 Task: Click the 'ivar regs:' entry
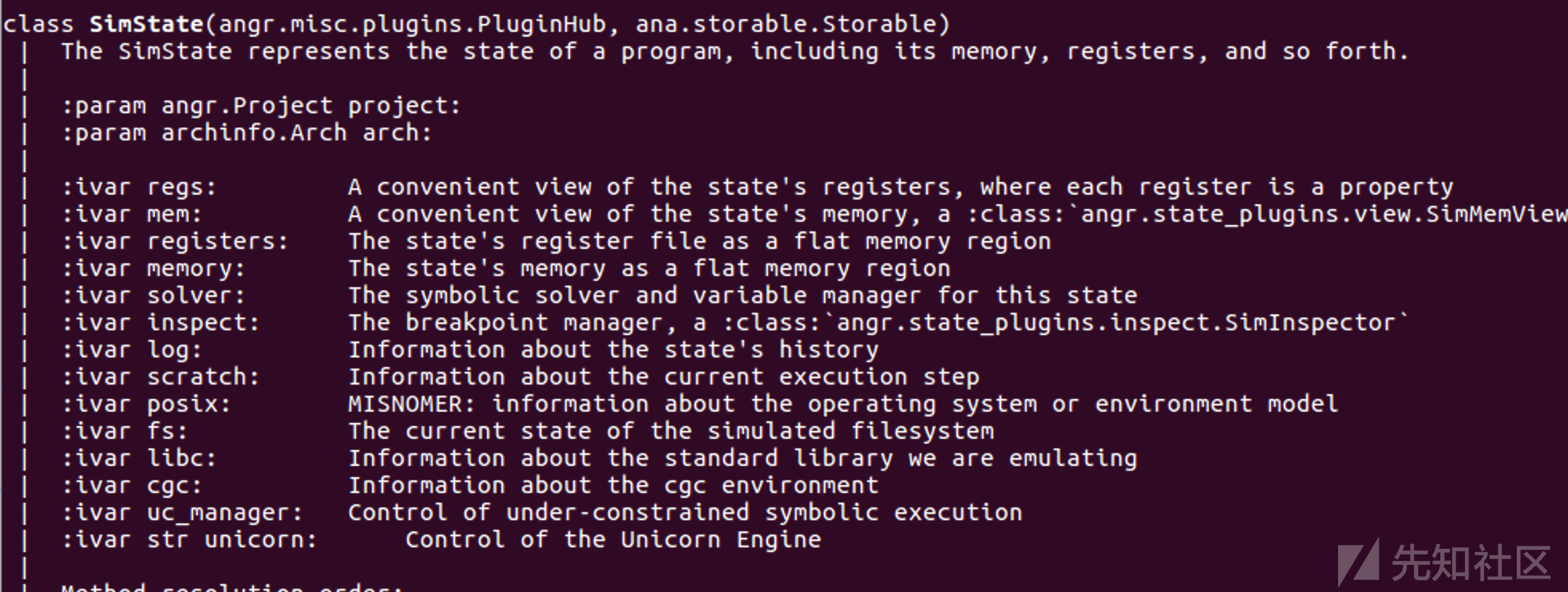[139, 187]
